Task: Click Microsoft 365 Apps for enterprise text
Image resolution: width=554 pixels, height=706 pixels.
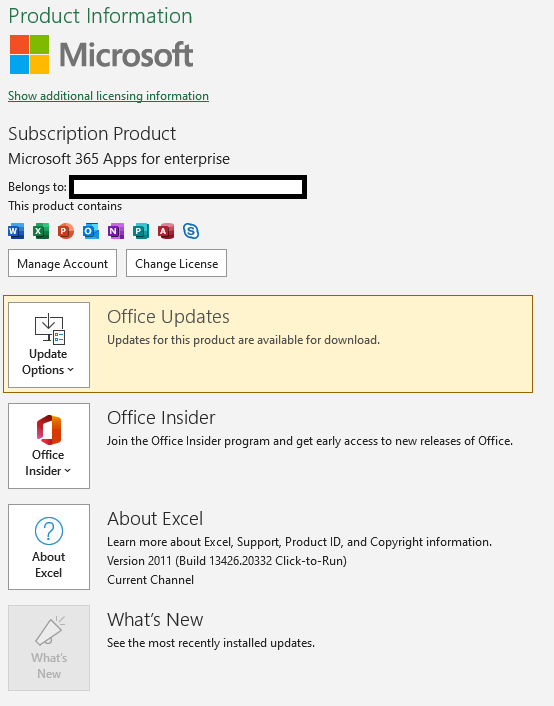Action: [119, 159]
